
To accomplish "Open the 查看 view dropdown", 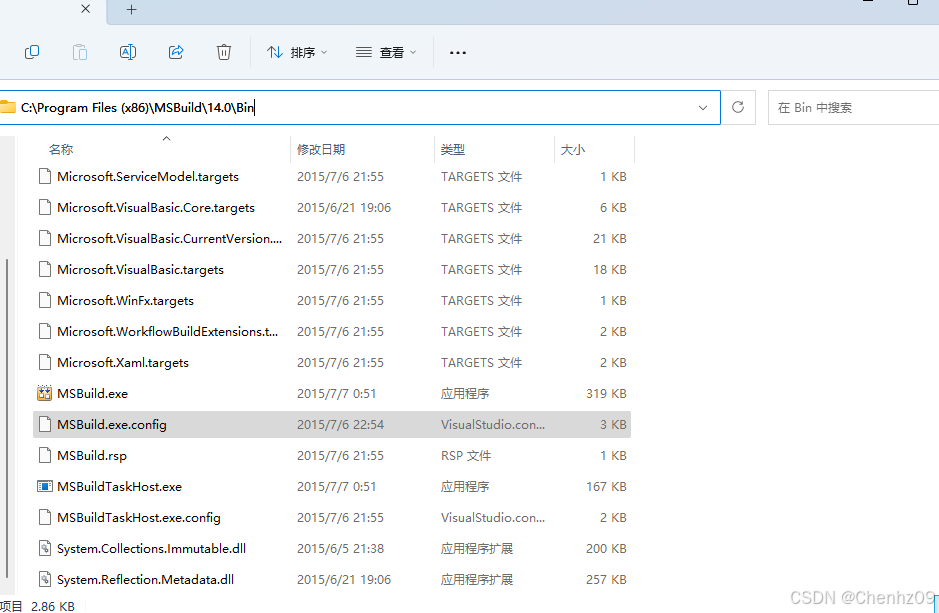I will coord(386,53).
